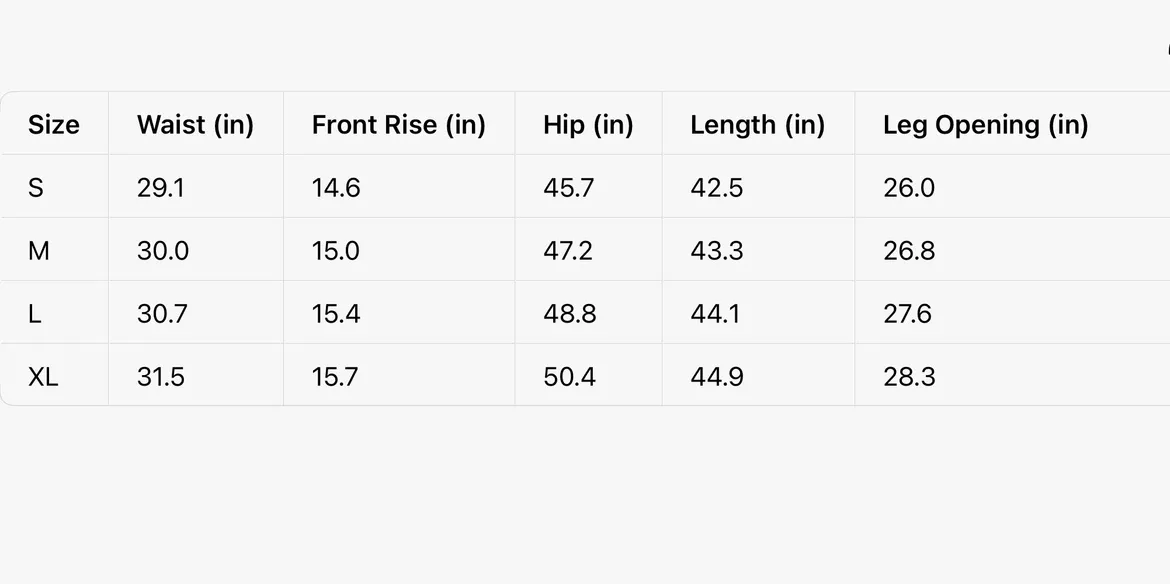This screenshot has height=584, width=1170.
Task: Click leg opening value 26.0 for size S
Action: 908,188
